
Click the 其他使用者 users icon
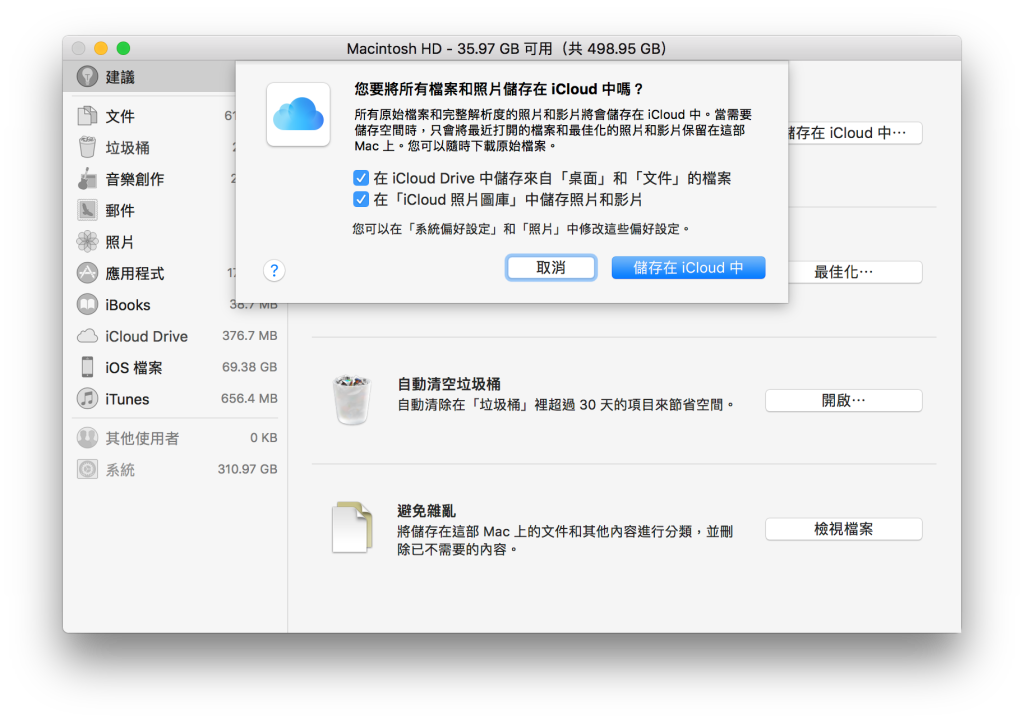click(87, 437)
